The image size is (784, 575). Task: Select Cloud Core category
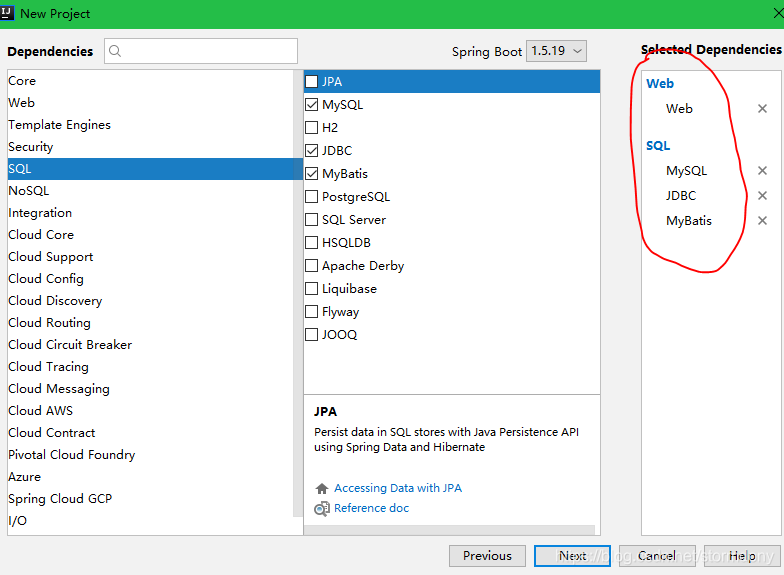pos(150,235)
